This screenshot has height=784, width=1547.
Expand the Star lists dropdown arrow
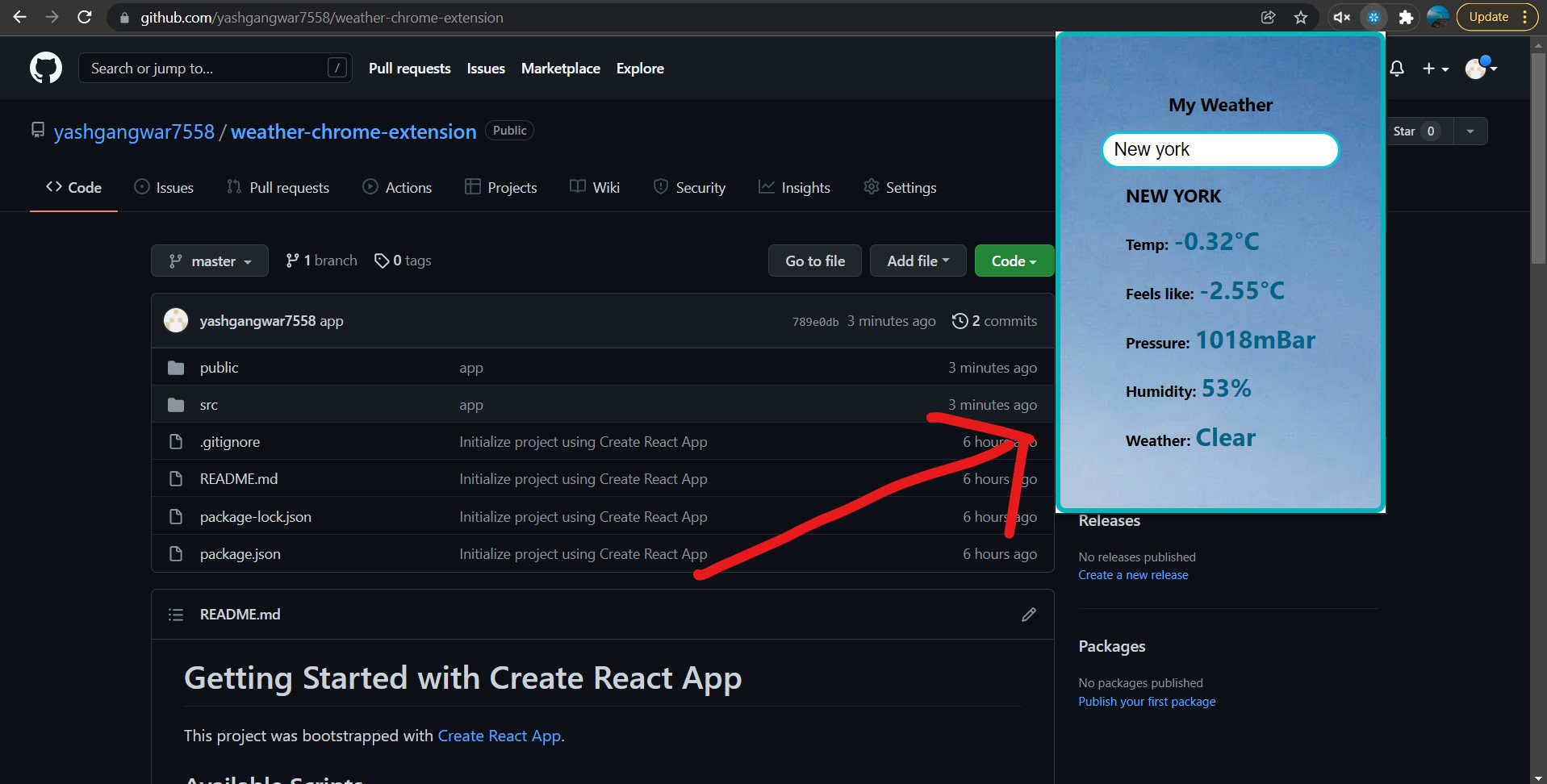pyautogui.click(x=1470, y=131)
